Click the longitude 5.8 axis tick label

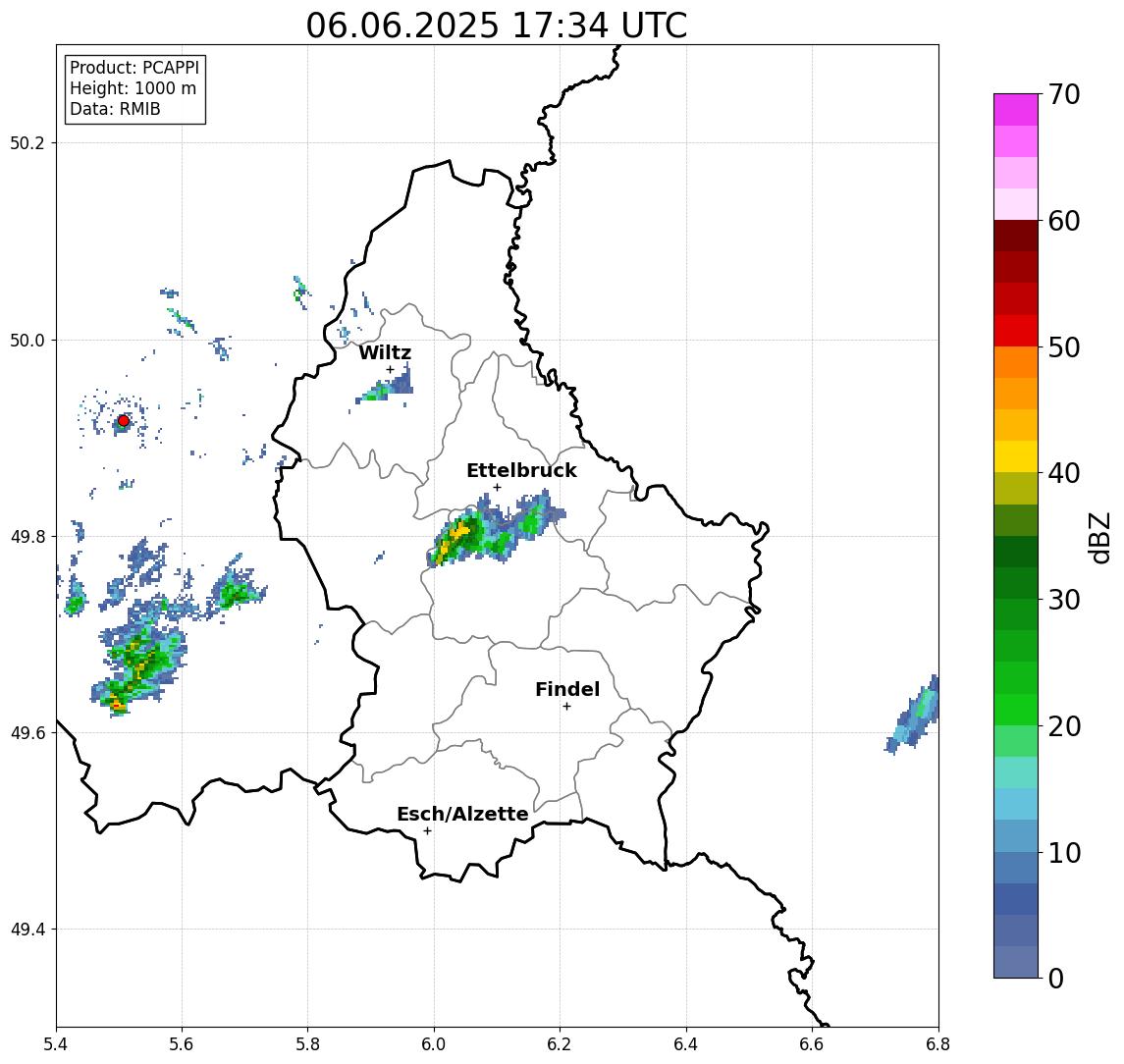click(307, 1044)
